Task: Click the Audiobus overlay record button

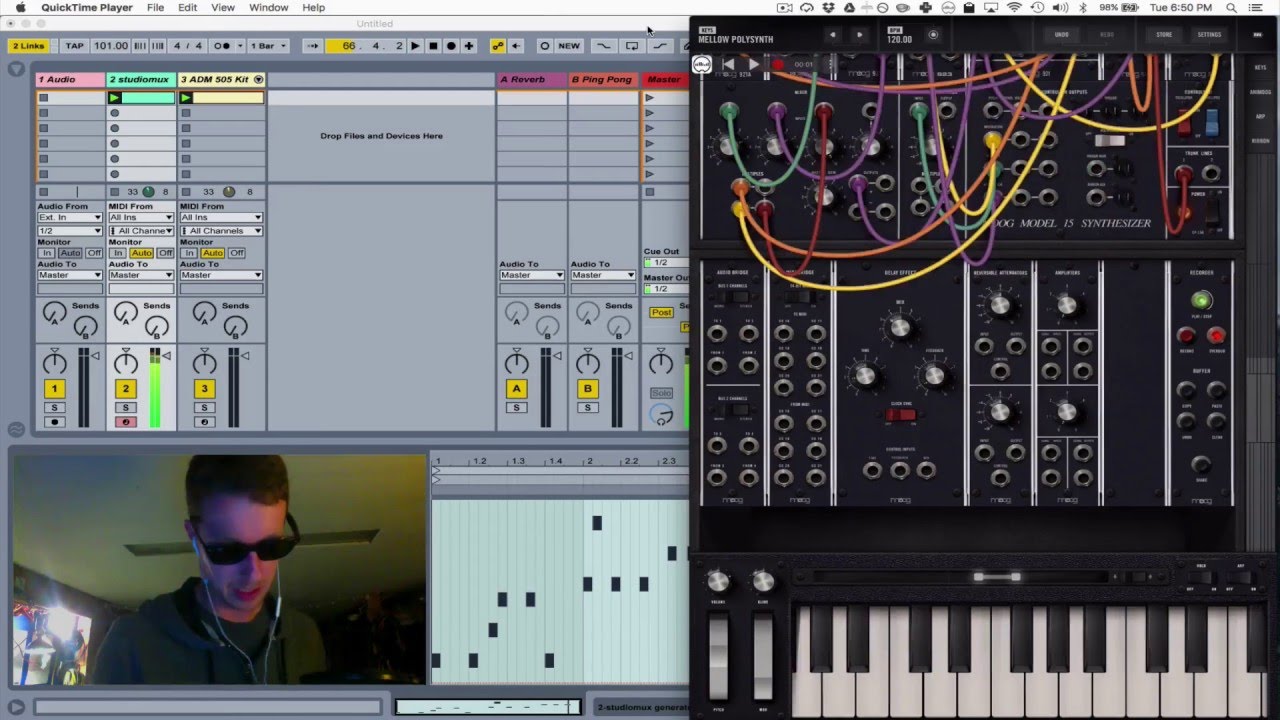Action: (778, 64)
